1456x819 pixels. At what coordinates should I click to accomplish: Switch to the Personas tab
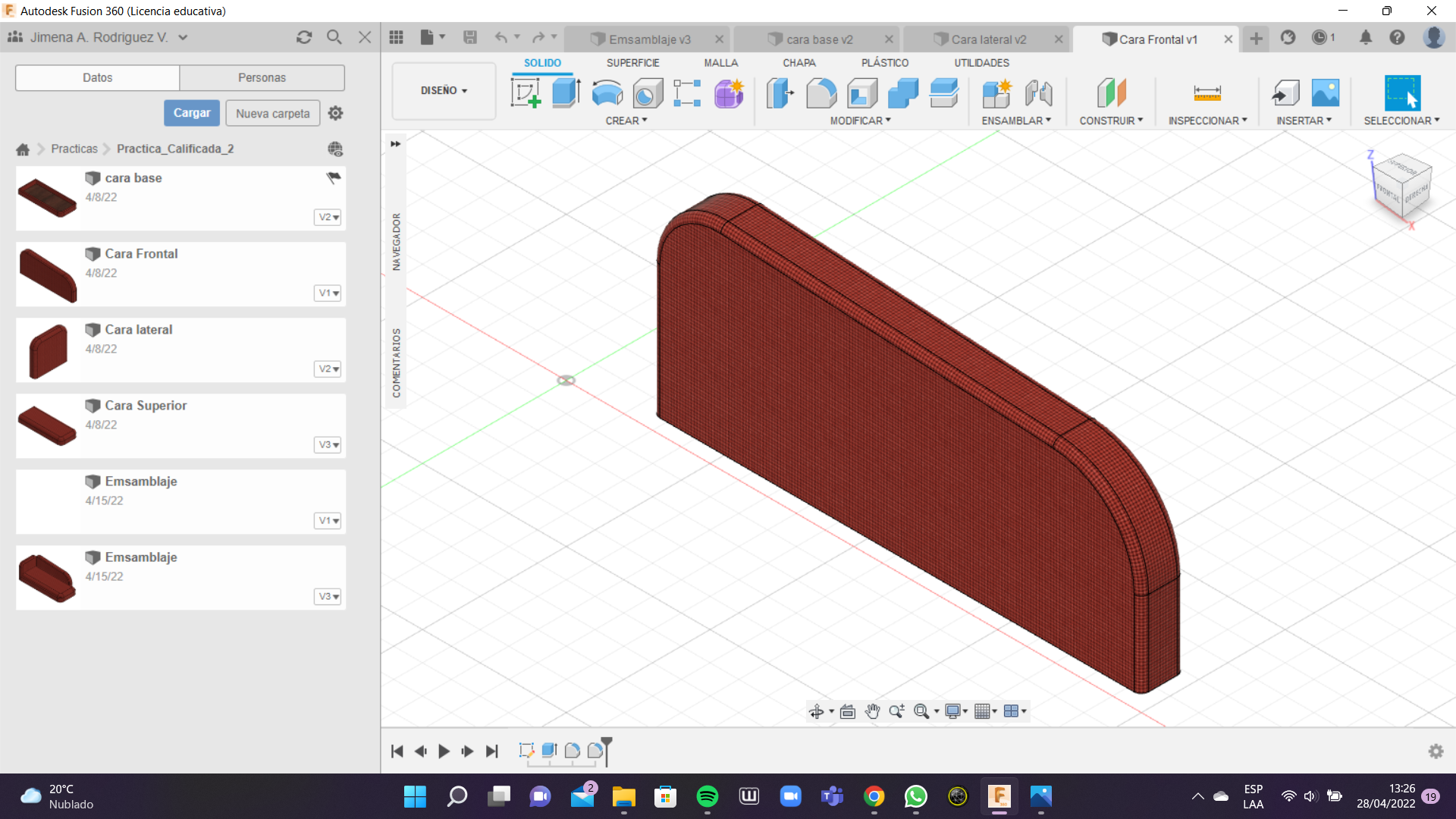tap(262, 77)
